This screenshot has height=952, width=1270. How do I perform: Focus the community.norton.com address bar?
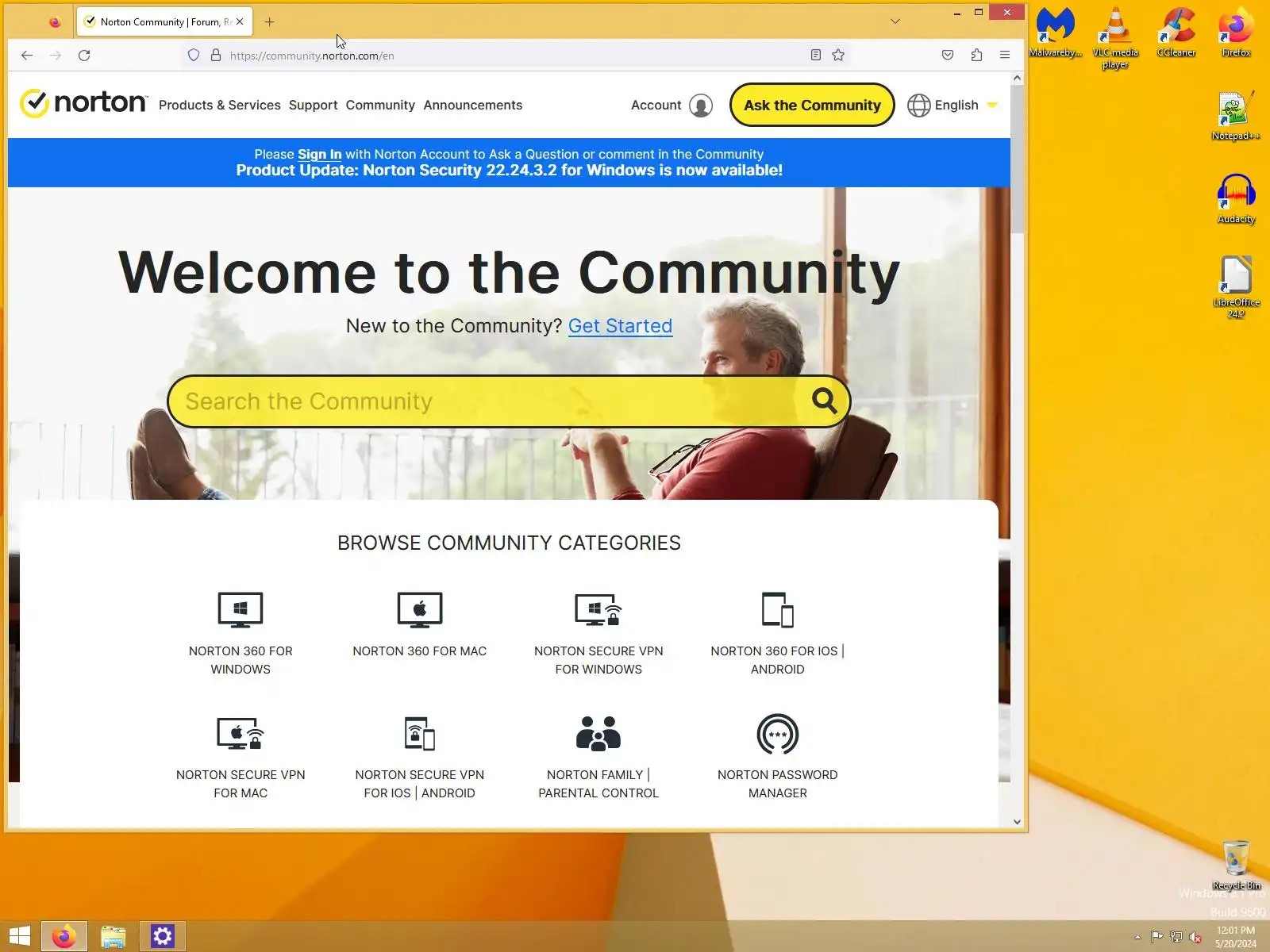(516, 56)
